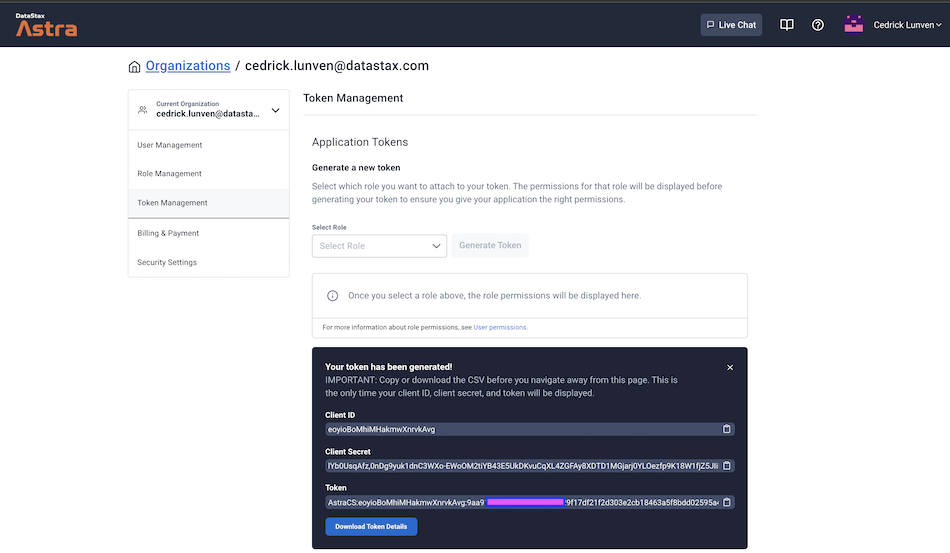The height and width of the screenshot is (553, 950).
Task: Click 'Your token has been generated!' text
Action: pos(388,367)
